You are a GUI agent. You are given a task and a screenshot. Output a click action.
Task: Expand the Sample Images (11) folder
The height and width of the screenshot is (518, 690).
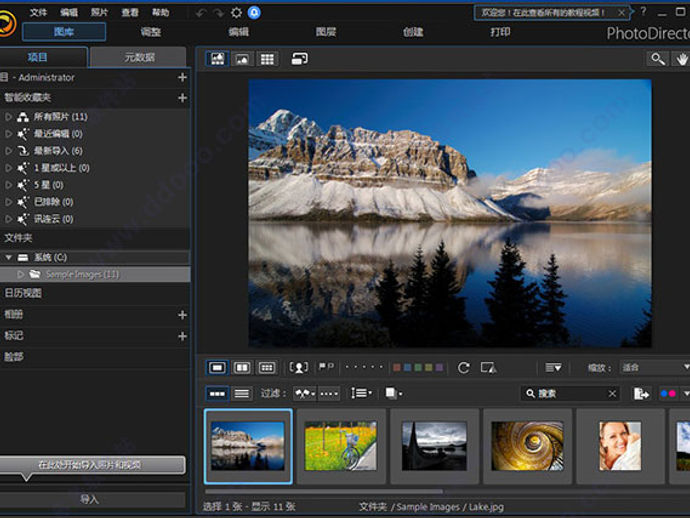click(x=20, y=275)
